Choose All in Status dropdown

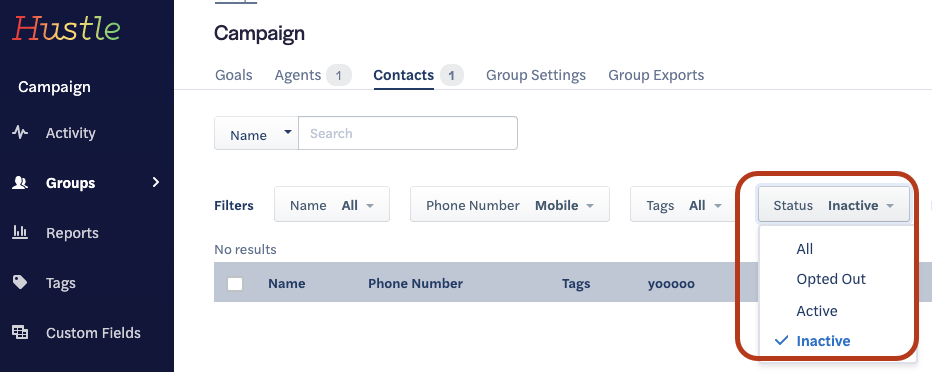point(804,248)
